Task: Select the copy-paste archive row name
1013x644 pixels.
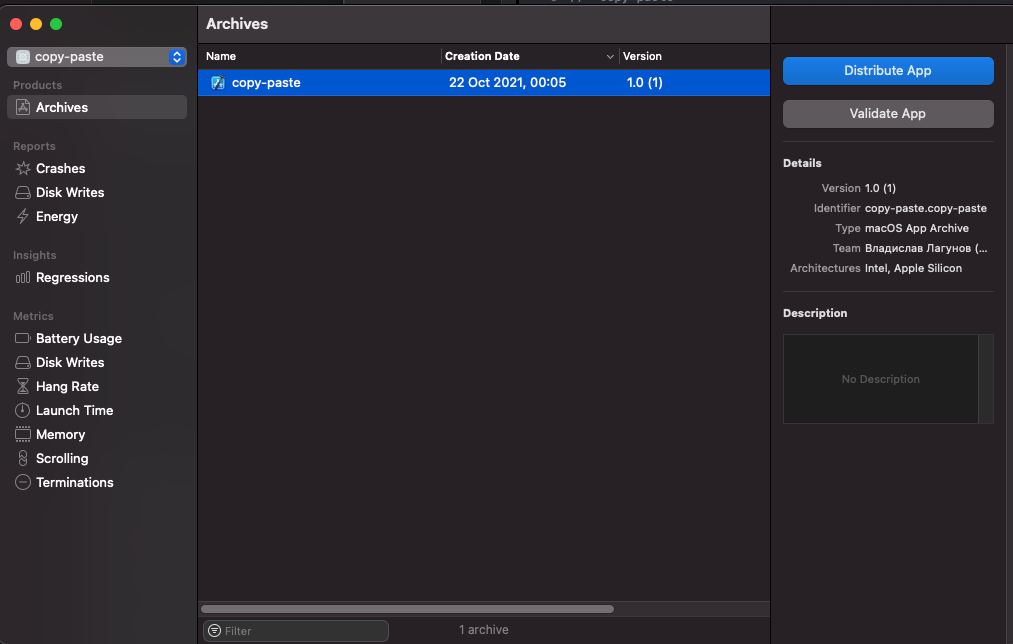Action: [266, 83]
